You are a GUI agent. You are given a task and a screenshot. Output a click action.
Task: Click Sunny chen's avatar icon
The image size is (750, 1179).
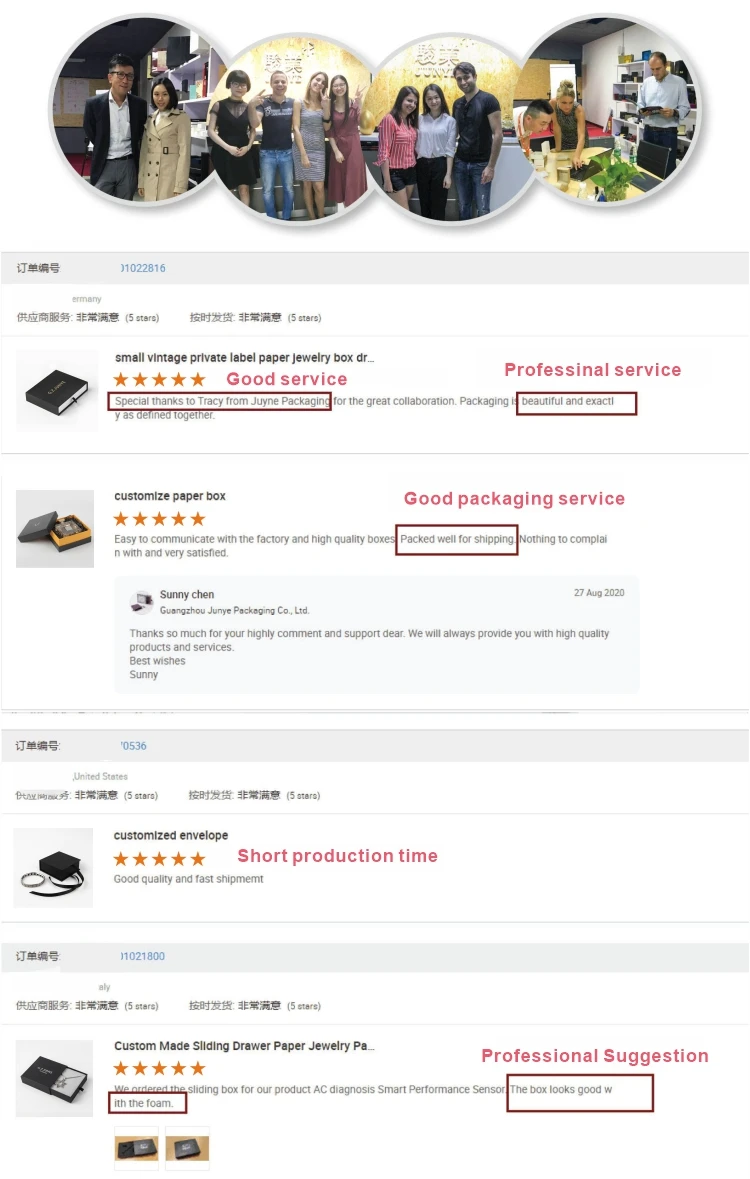click(x=141, y=602)
